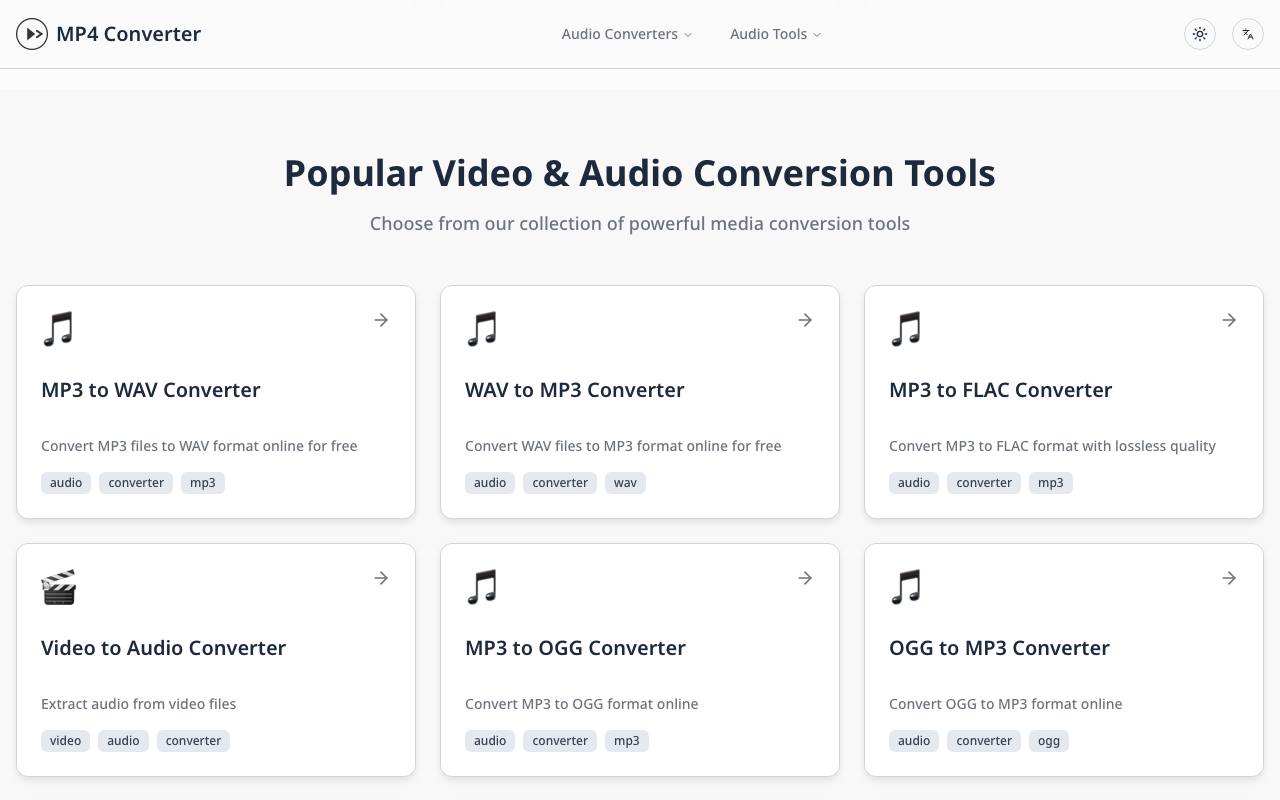Image resolution: width=1280 pixels, height=800 pixels.
Task: Open the OGG to MP3 Converter title link
Action: point(999,648)
